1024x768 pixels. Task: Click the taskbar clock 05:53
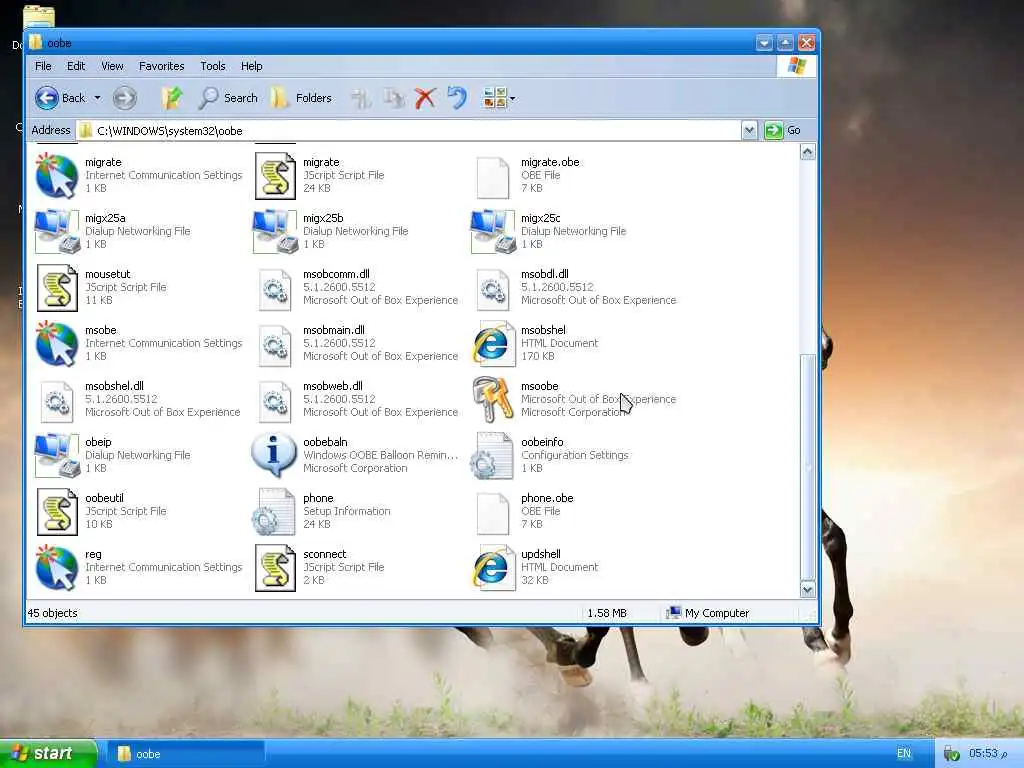click(x=987, y=754)
